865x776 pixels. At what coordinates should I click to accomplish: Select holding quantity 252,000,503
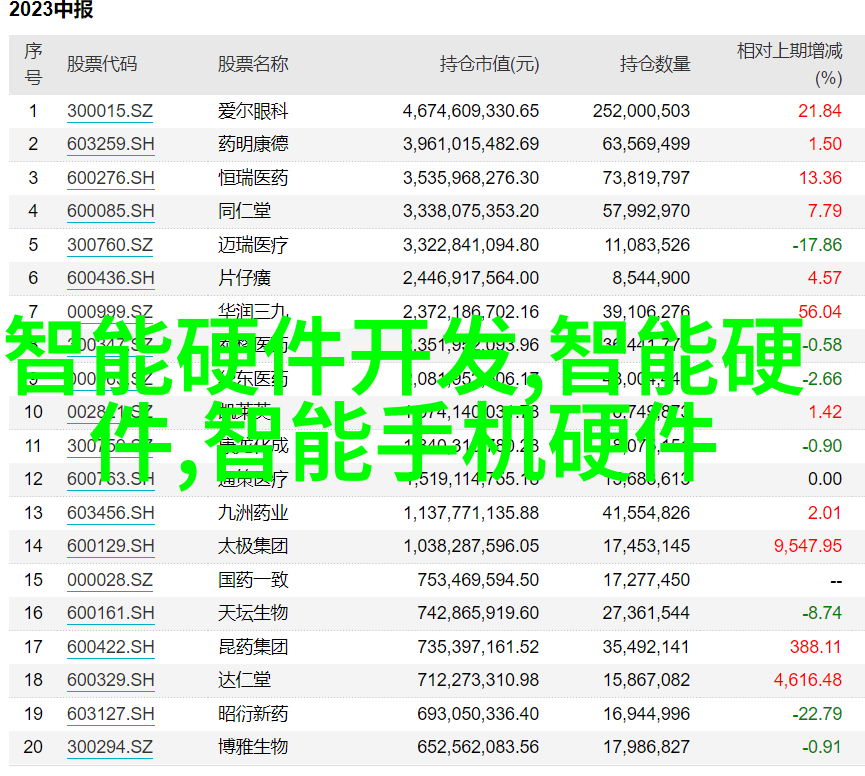point(642,111)
